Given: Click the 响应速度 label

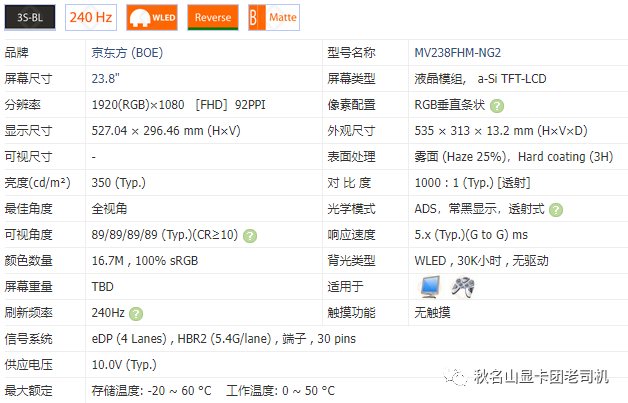Looking at the screenshot, I should click(x=351, y=235).
